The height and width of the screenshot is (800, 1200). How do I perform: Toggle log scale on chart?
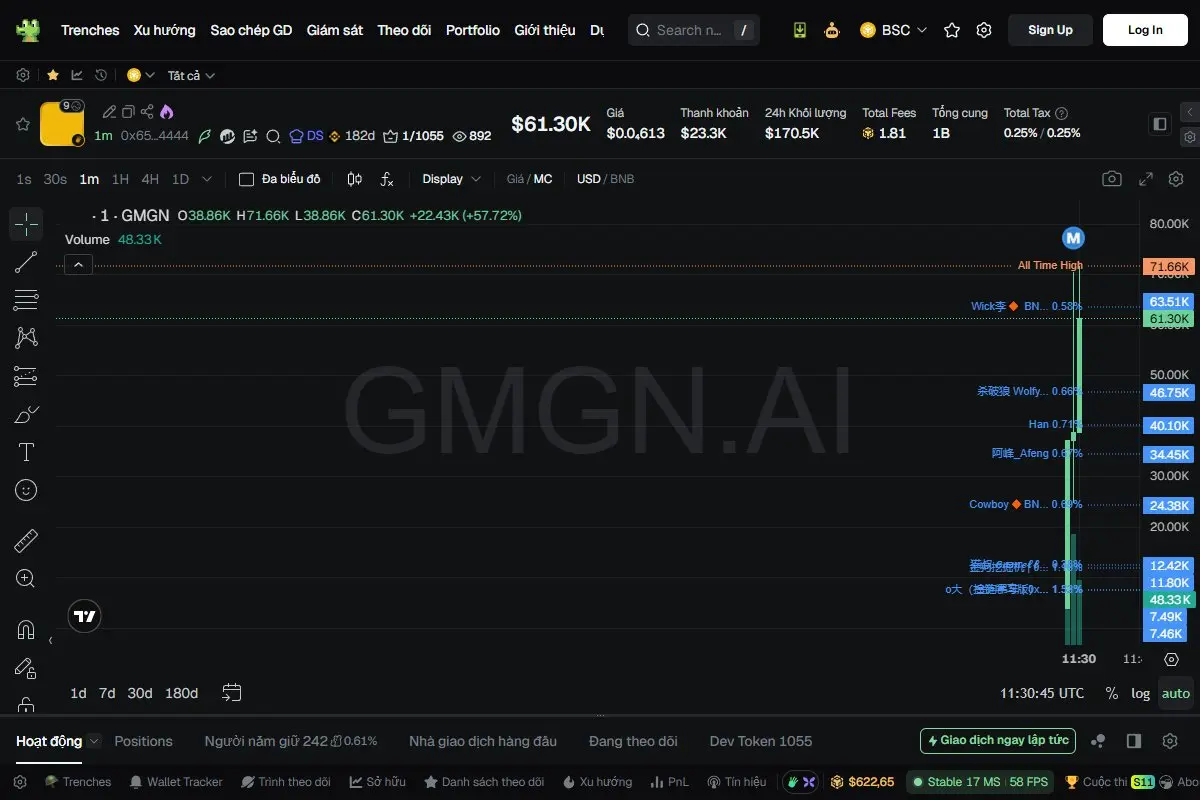point(1141,693)
